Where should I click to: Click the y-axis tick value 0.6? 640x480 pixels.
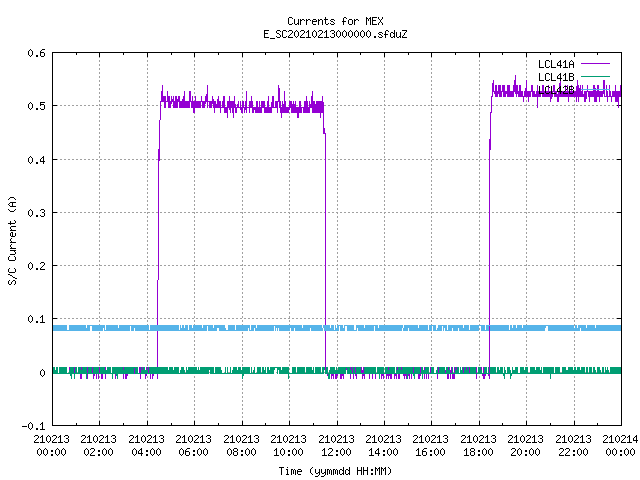click(36, 53)
